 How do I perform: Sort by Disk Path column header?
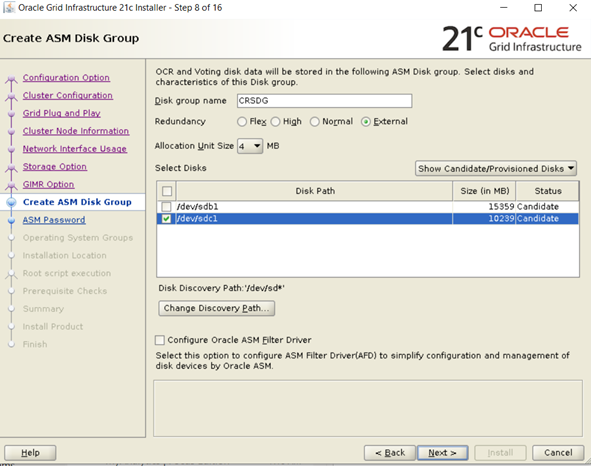point(315,191)
